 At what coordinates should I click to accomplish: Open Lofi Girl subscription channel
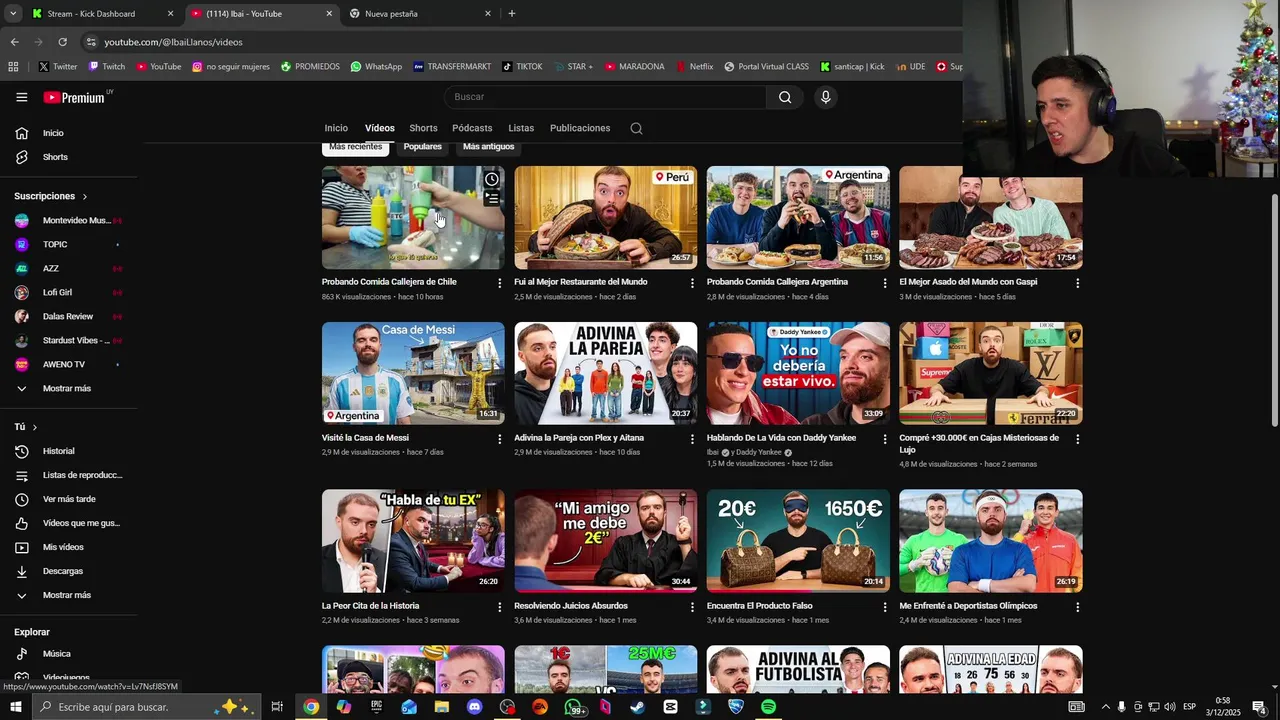click(x=69, y=292)
